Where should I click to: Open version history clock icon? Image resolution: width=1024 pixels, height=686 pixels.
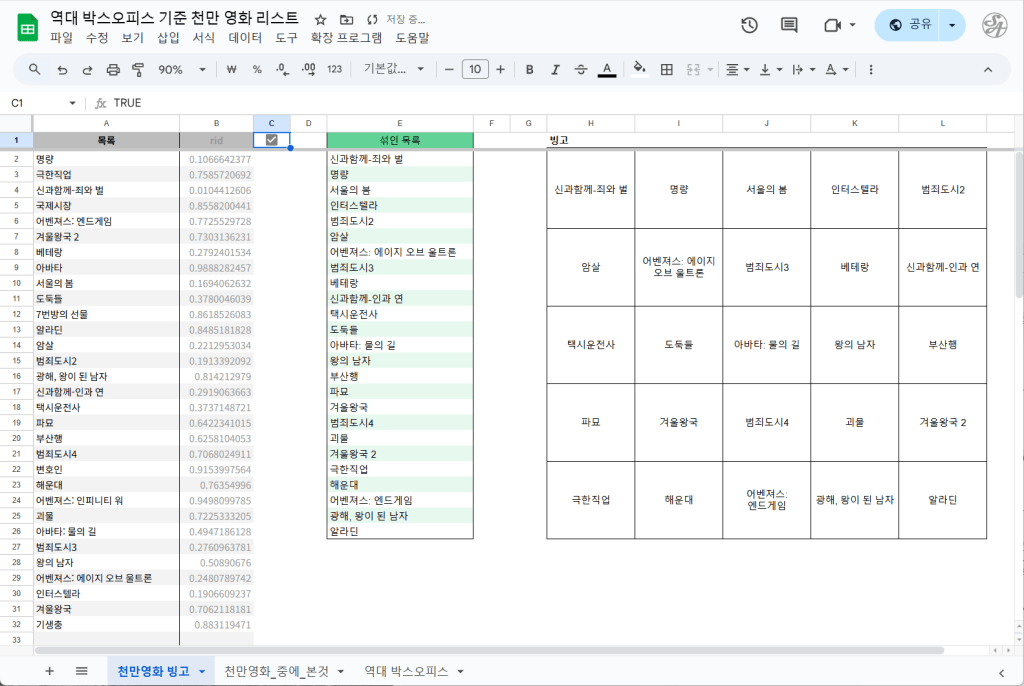click(x=749, y=25)
